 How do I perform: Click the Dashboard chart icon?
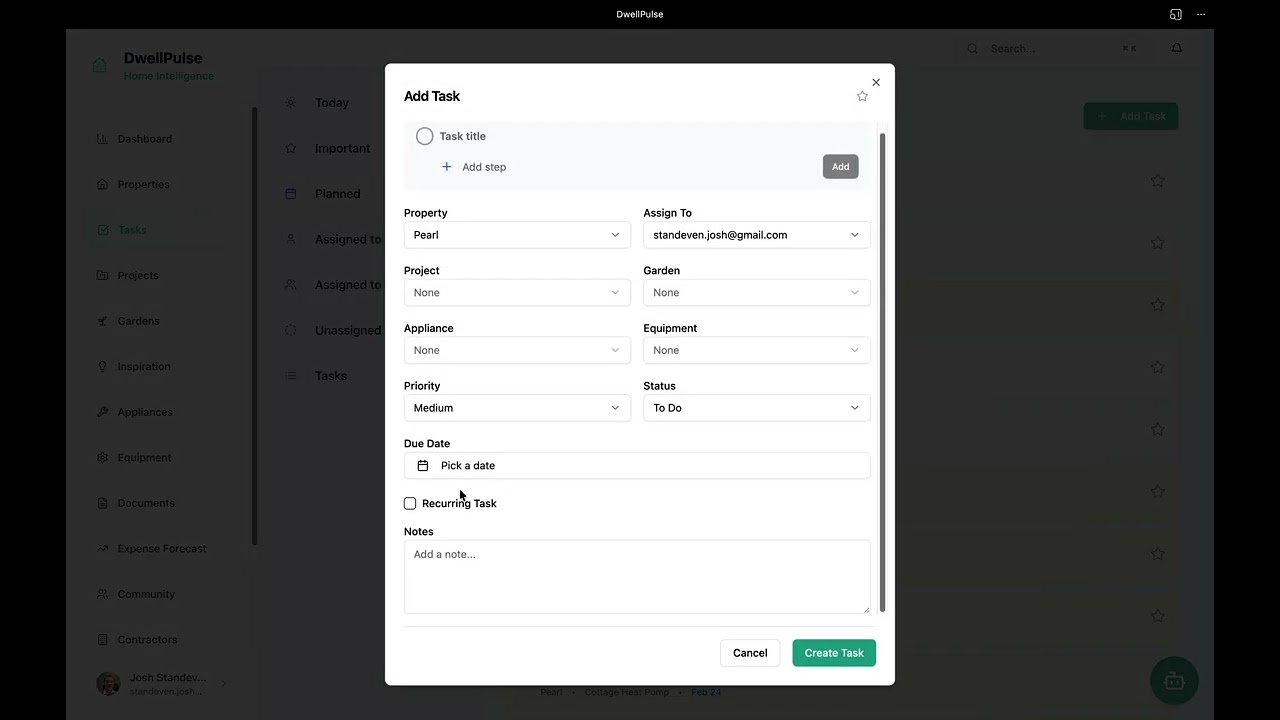(102, 139)
